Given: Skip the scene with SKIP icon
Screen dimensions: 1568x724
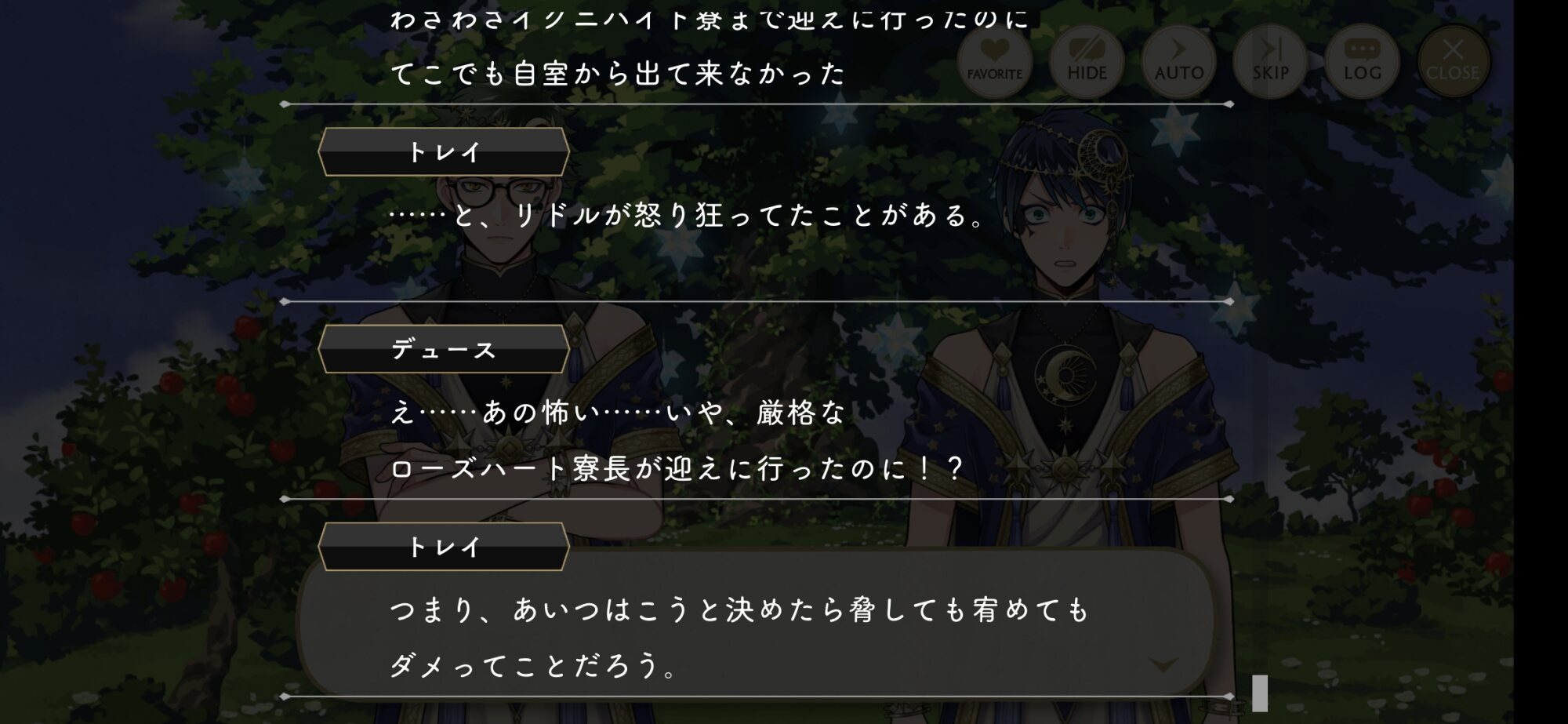Looking at the screenshot, I should tap(1270, 60).
